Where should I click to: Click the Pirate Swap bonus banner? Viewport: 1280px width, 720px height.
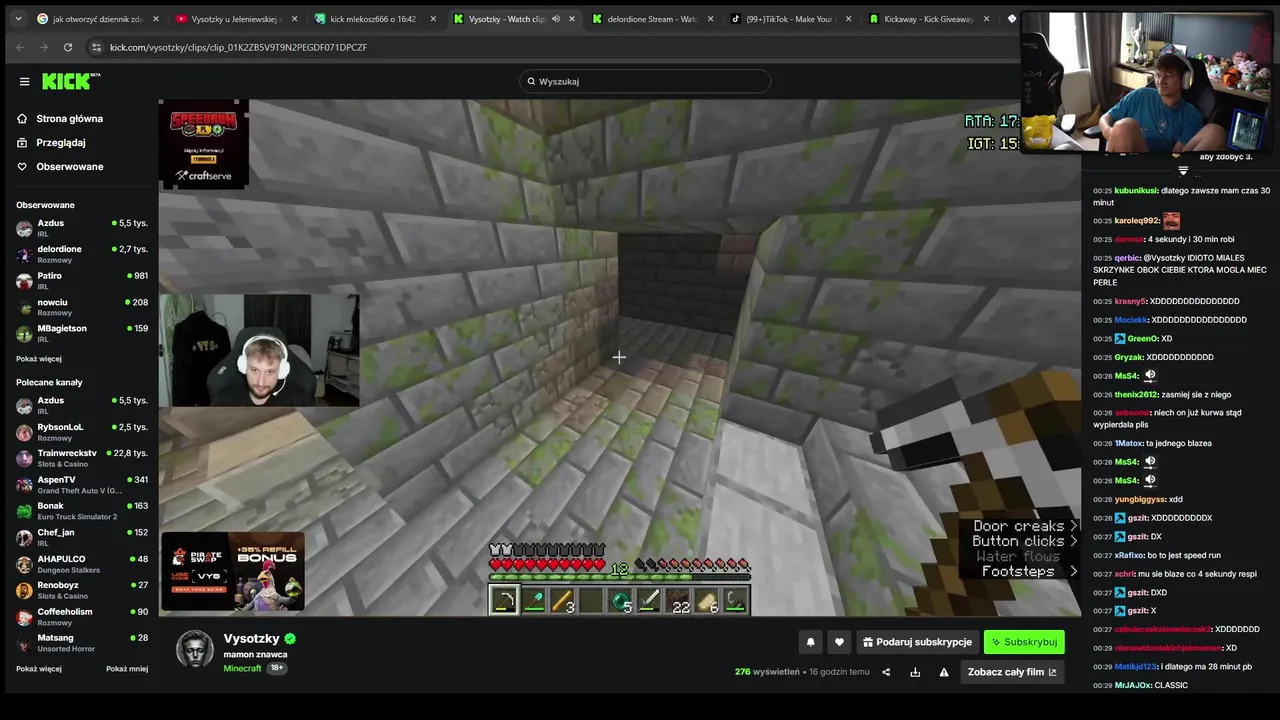(x=233, y=571)
